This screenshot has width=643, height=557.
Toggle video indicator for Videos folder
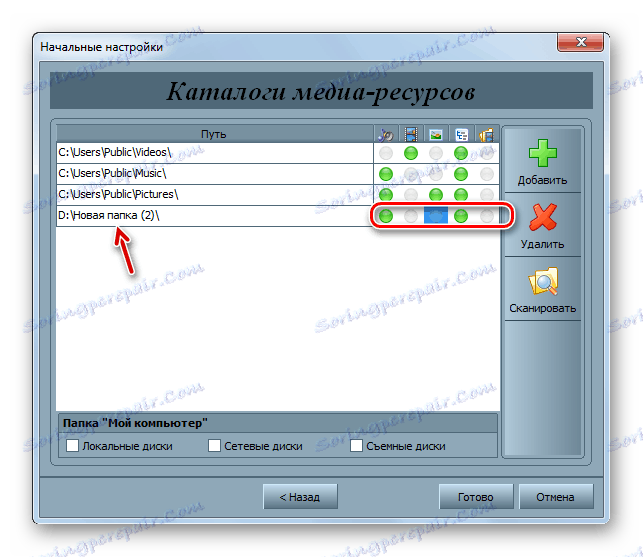tap(410, 153)
